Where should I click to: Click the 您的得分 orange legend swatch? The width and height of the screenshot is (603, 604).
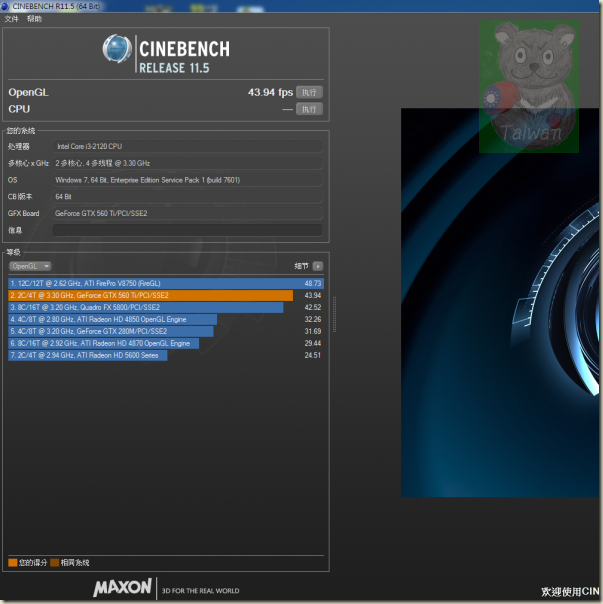13,563
